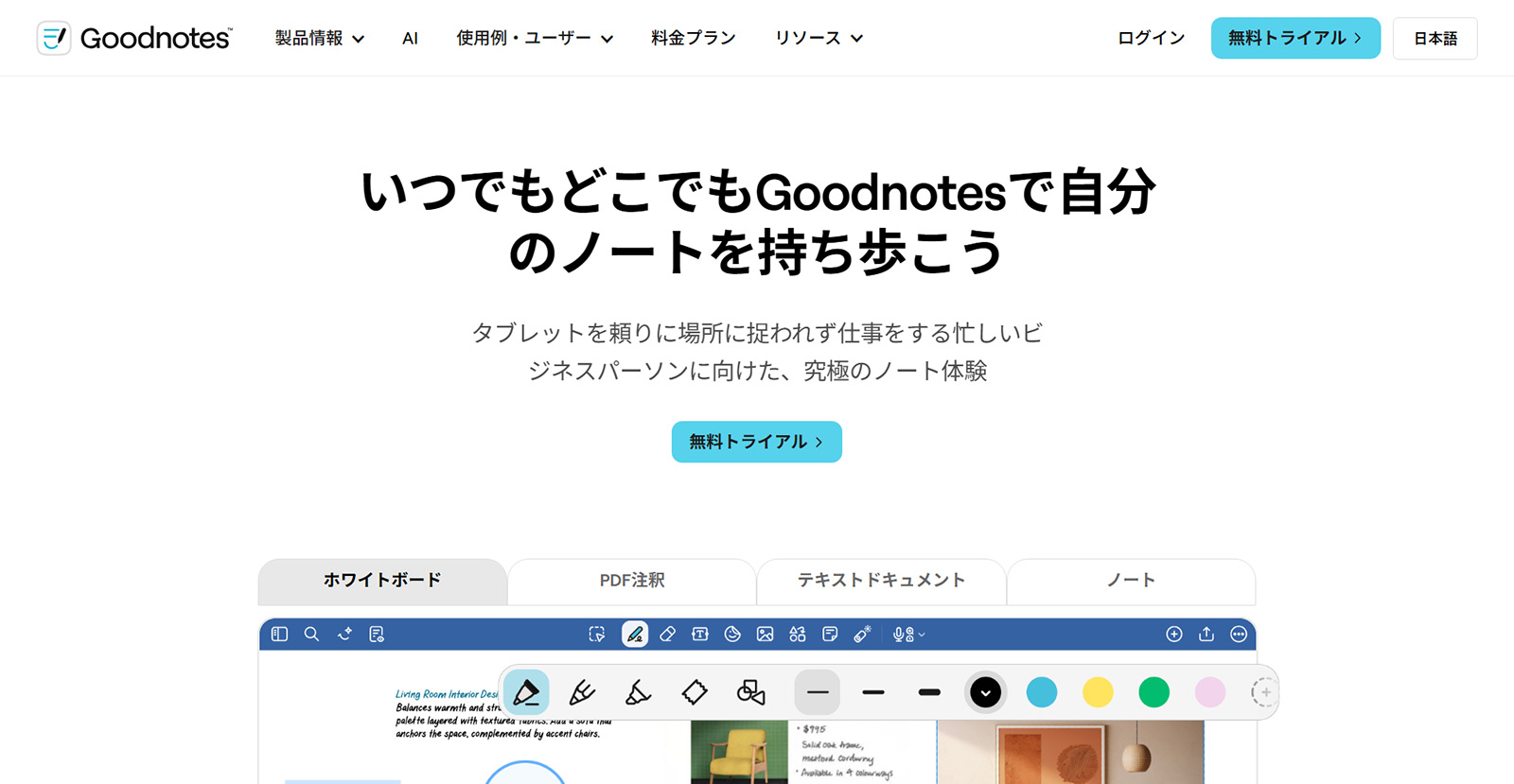Open the AI nav link

410,38
